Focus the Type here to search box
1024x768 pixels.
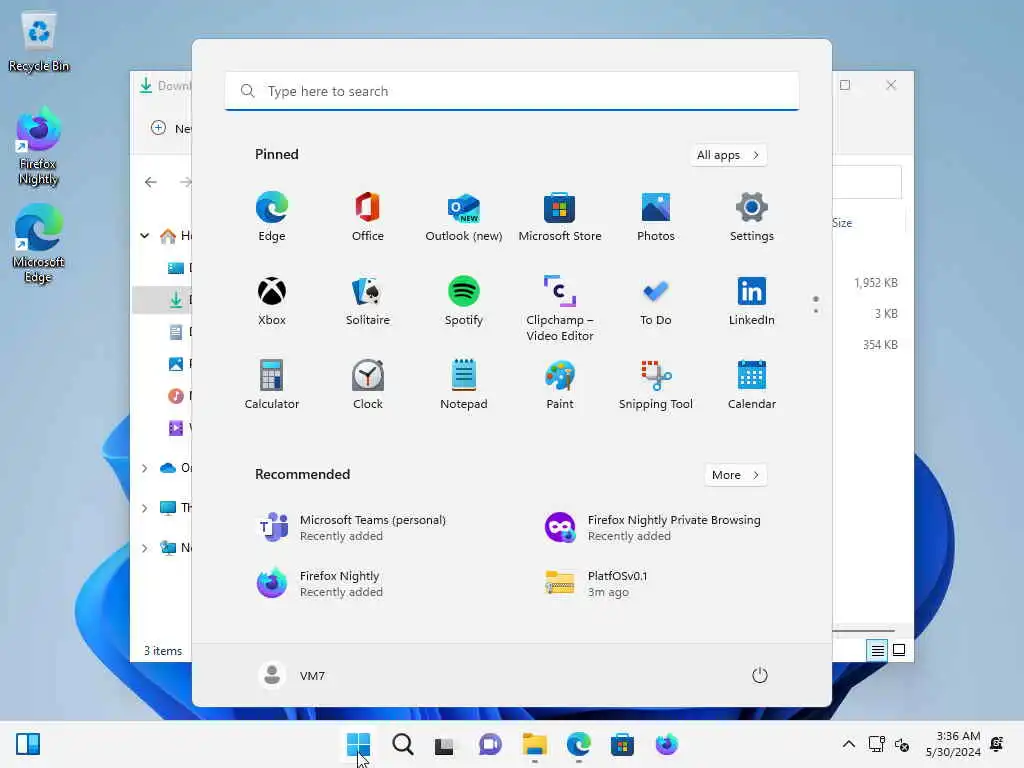point(512,91)
